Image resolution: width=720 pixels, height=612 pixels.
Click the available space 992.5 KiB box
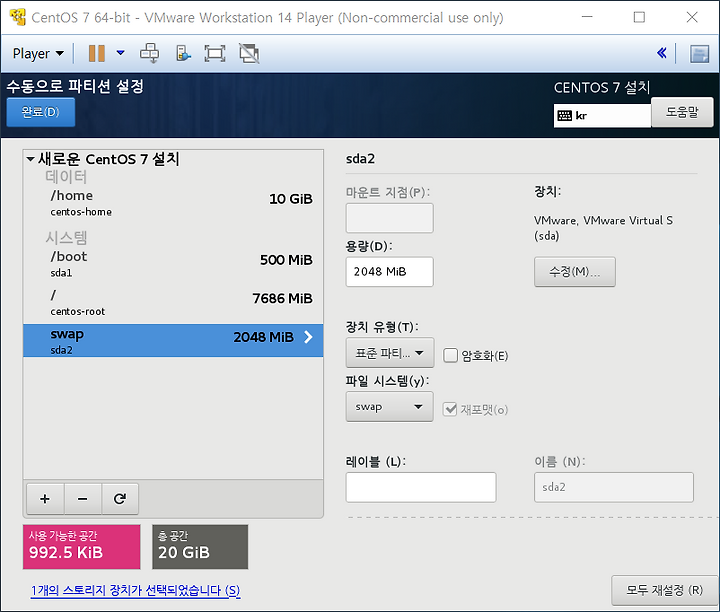[82, 547]
